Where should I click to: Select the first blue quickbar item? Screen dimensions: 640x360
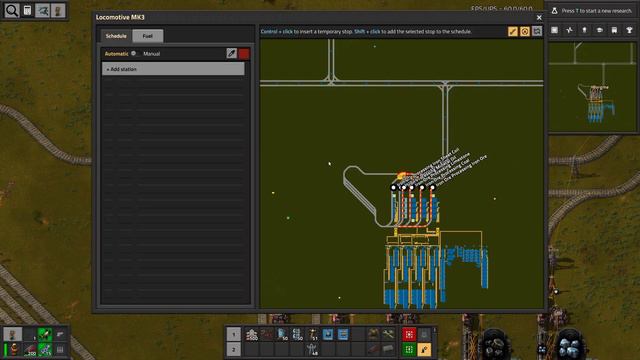click(x=328, y=334)
